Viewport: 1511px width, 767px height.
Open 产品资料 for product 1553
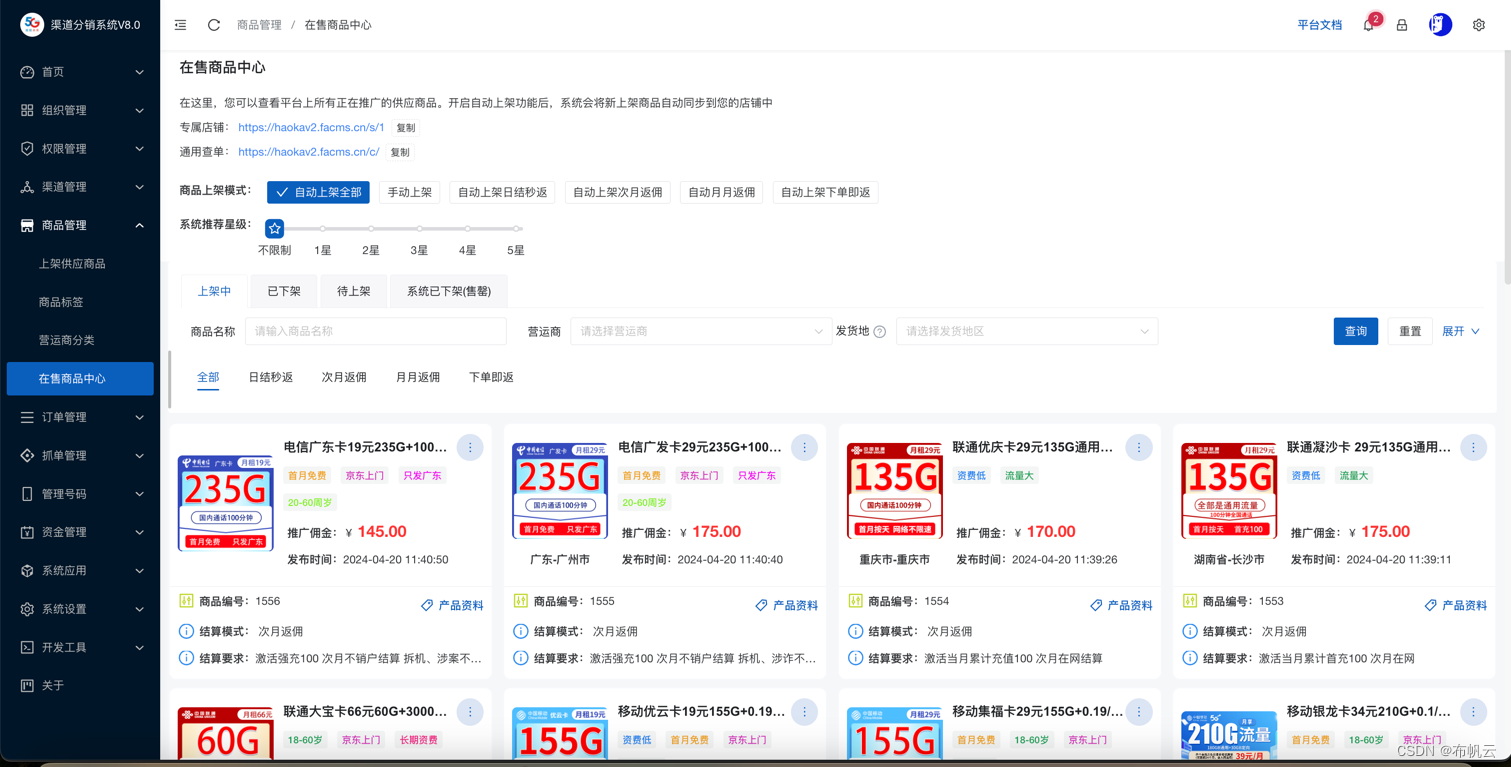coord(1457,605)
